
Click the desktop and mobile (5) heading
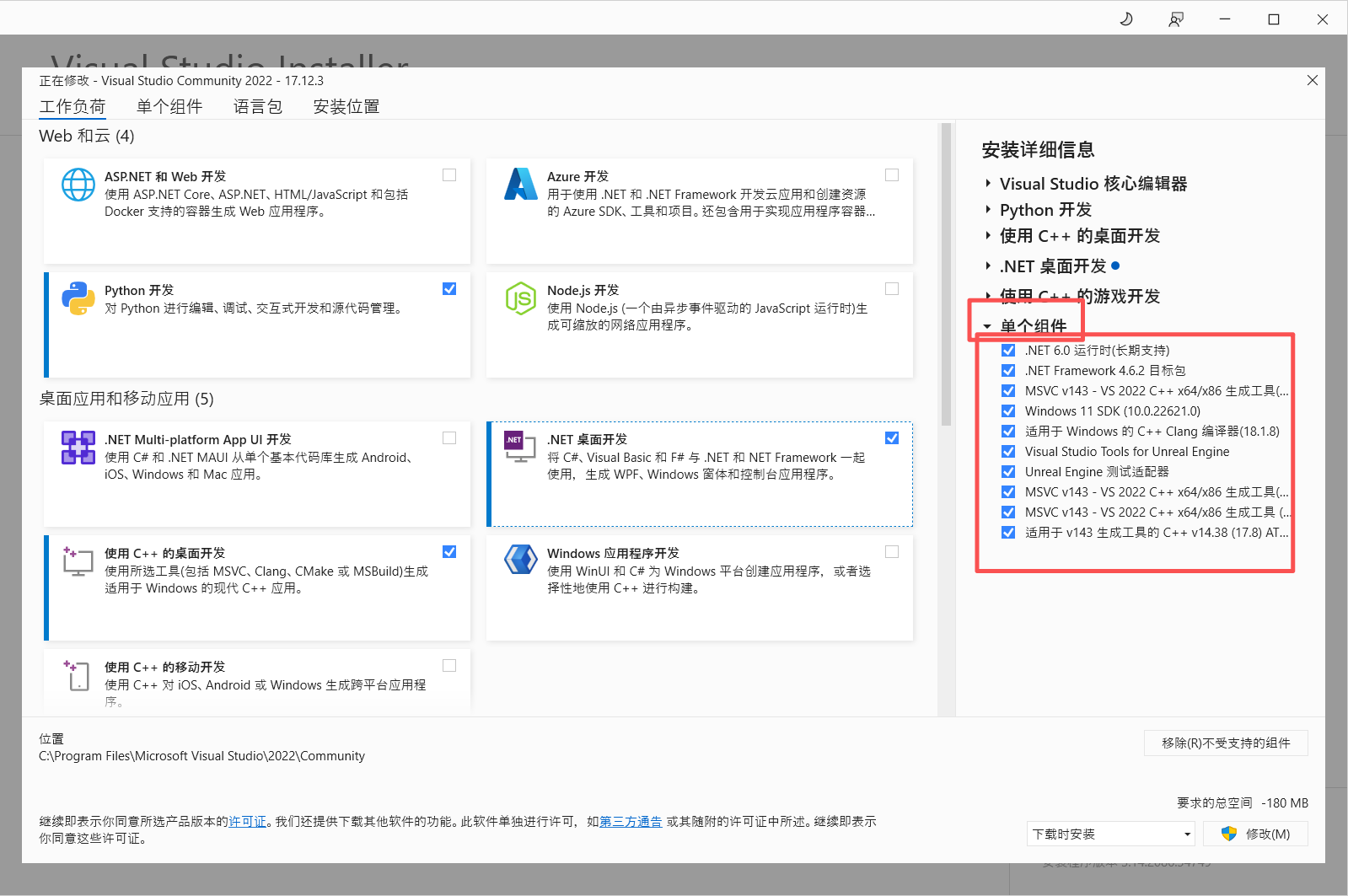(x=126, y=399)
